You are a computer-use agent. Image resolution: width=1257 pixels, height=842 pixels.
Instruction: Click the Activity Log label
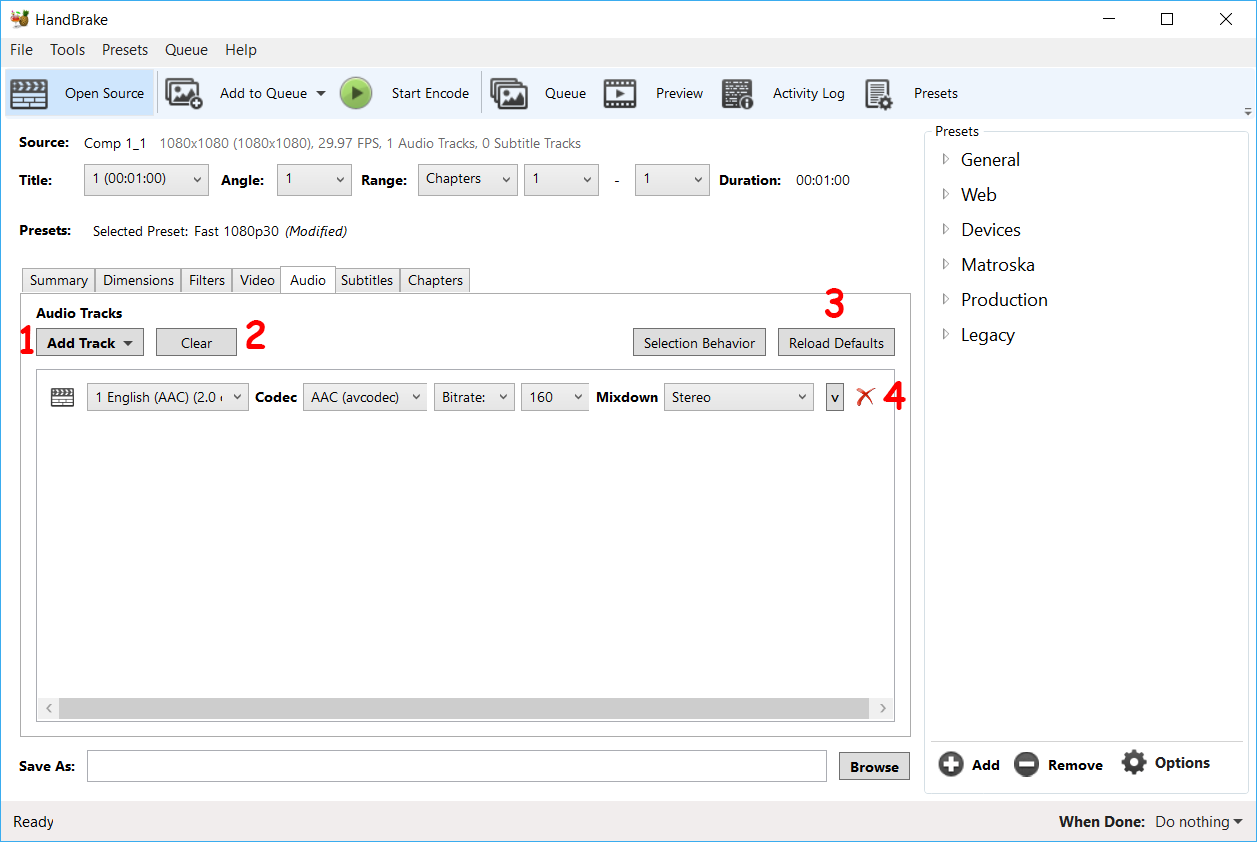pyautogui.click(x=809, y=93)
